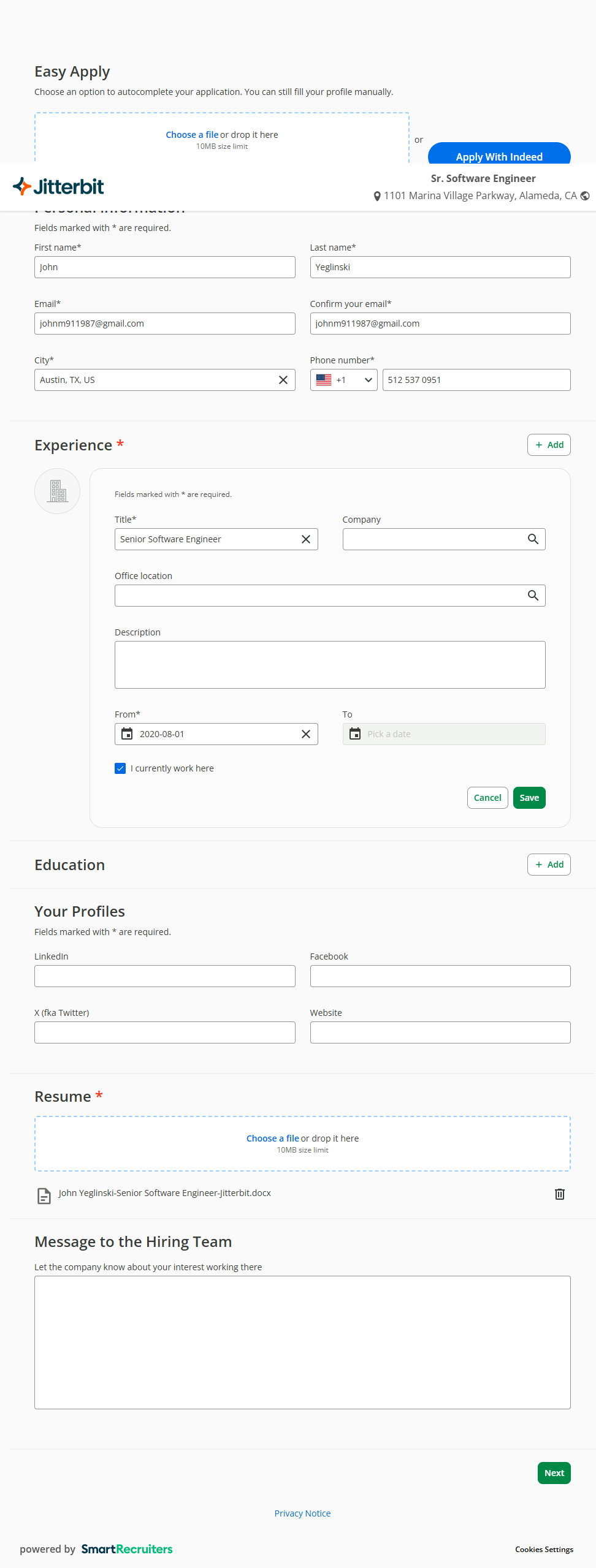Open calendar icon in From date field
596x1568 pixels.
pos(127,734)
